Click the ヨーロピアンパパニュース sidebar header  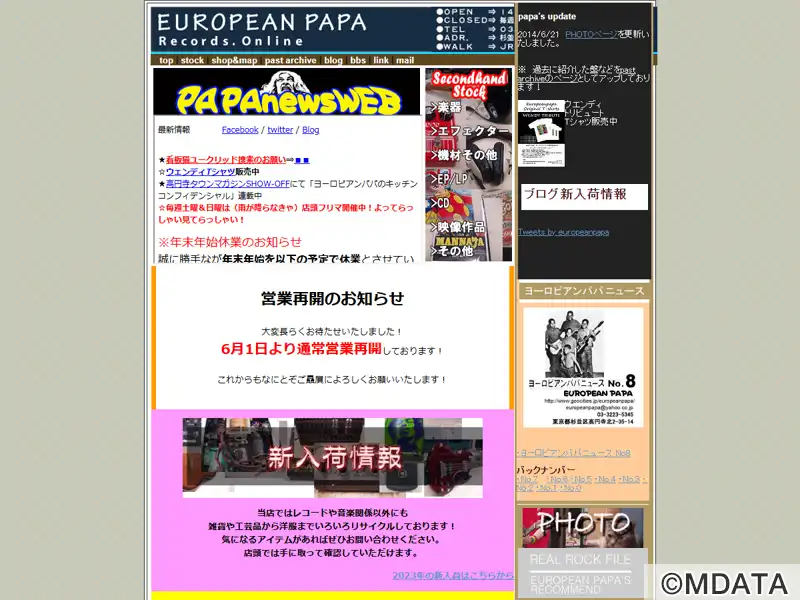(584, 291)
